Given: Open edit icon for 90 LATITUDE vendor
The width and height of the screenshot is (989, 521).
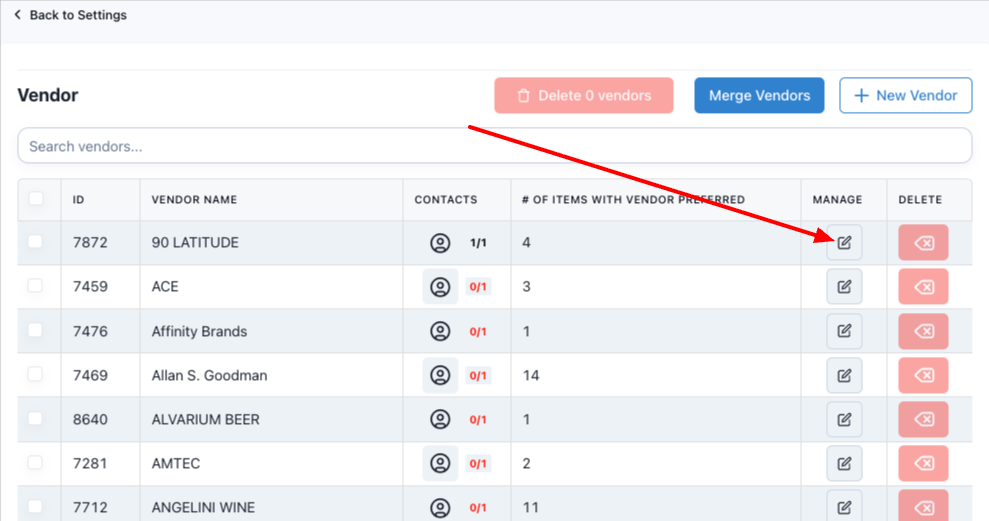Looking at the screenshot, I should pyautogui.click(x=844, y=243).
